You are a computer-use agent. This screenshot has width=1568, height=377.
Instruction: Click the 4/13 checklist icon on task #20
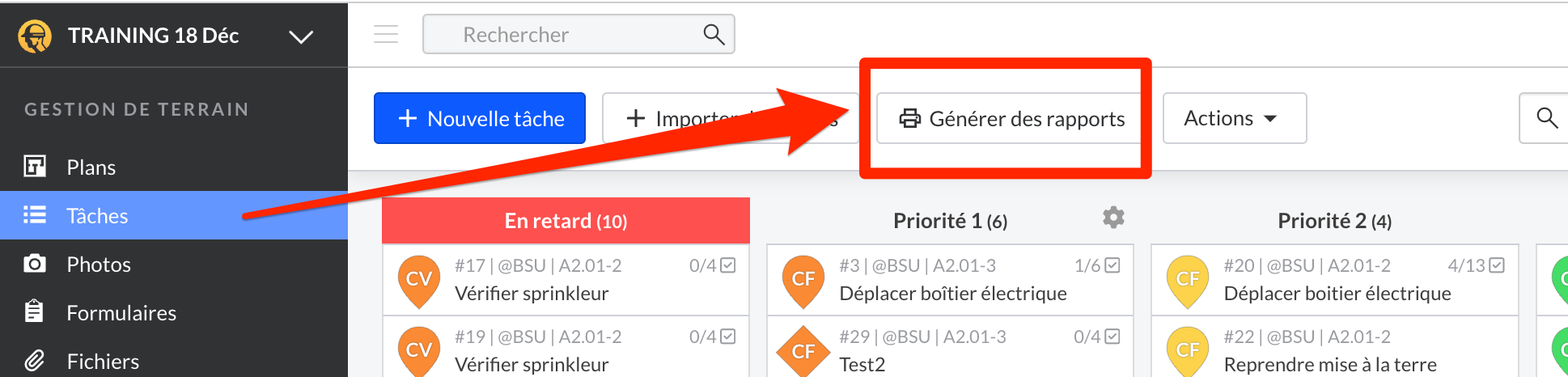(1497, 265)
